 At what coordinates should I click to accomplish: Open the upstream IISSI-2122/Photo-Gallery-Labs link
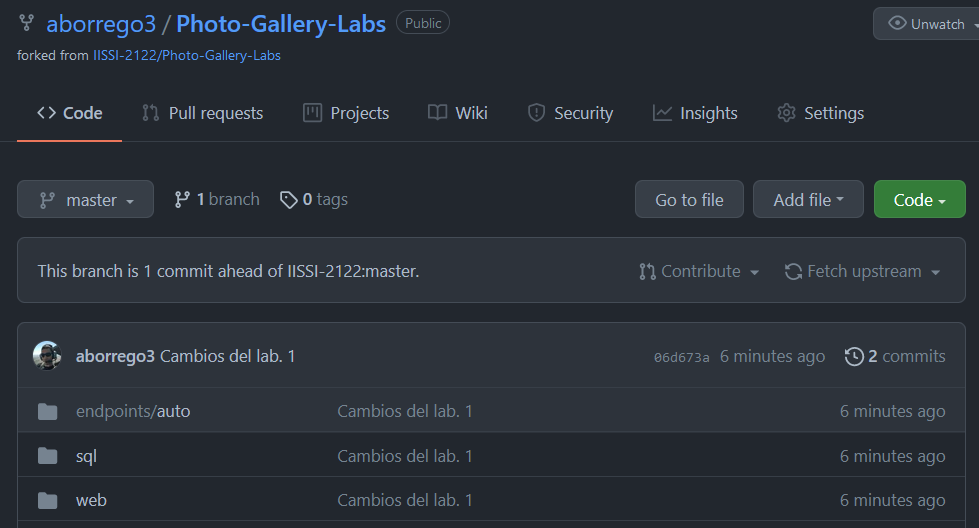(x=187, y=56)
